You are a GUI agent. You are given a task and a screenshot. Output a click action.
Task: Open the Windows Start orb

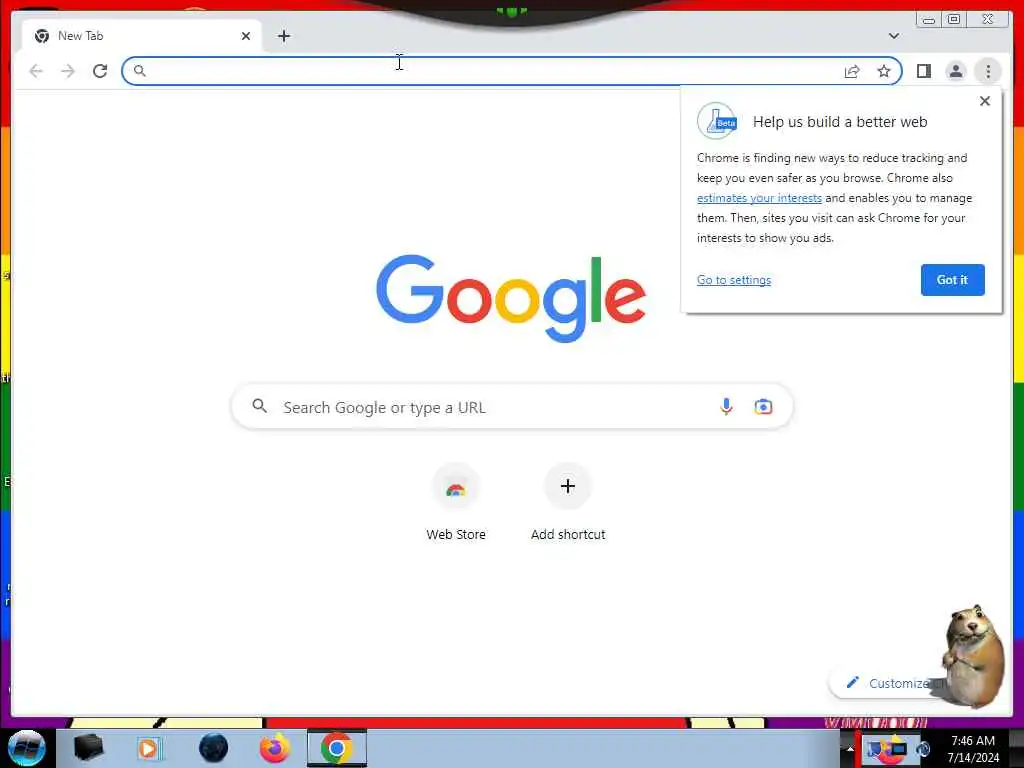coord(26,748)
